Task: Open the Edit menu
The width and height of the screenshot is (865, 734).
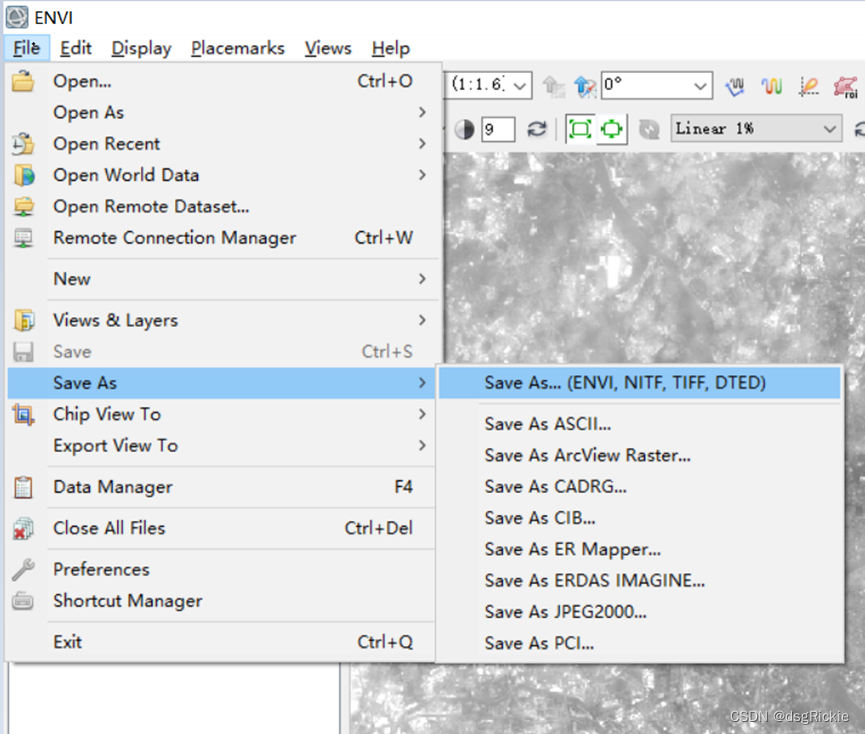Action: 76,48
